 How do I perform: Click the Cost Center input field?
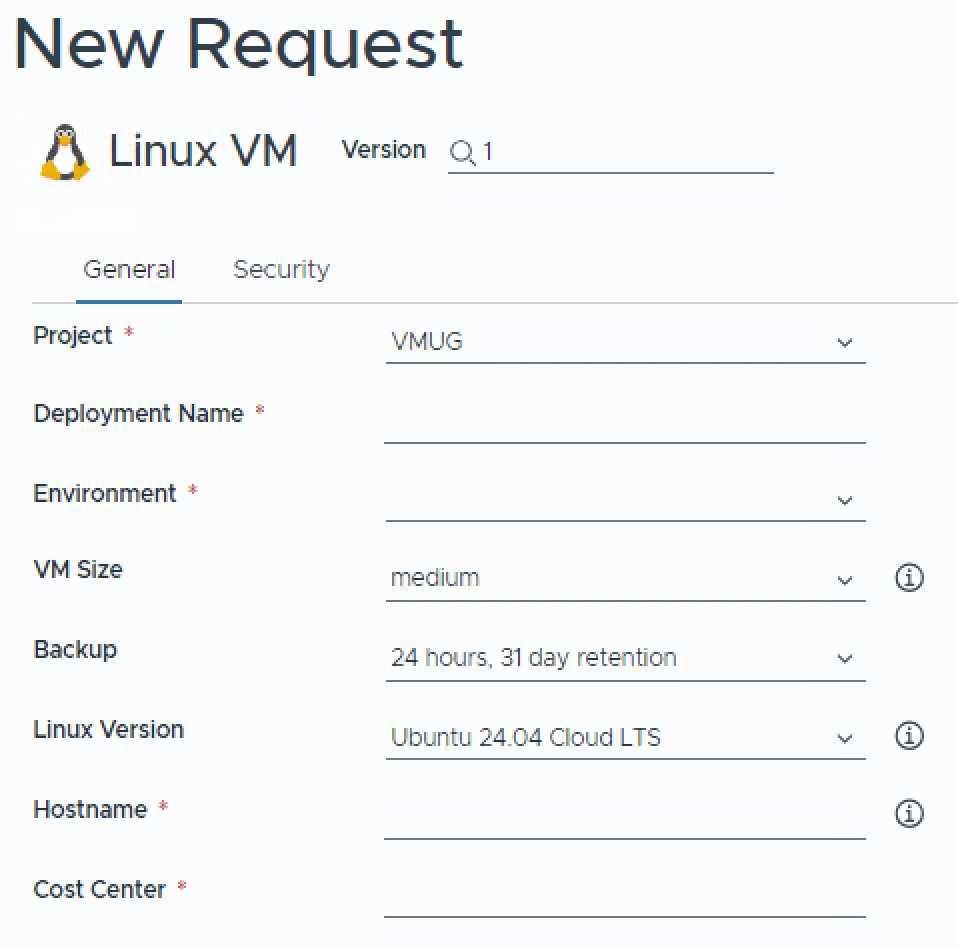pyautogui.click(x=624, y=895)
